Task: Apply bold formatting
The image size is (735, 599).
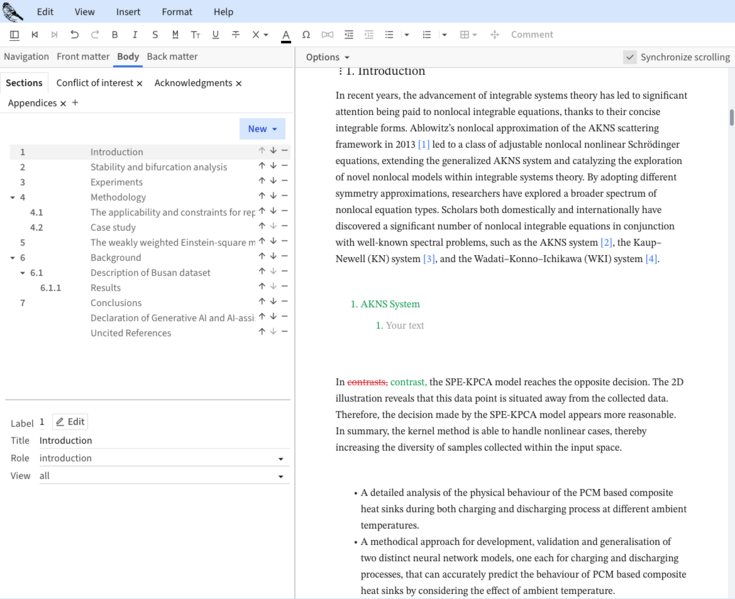Action: pos(115,35)
